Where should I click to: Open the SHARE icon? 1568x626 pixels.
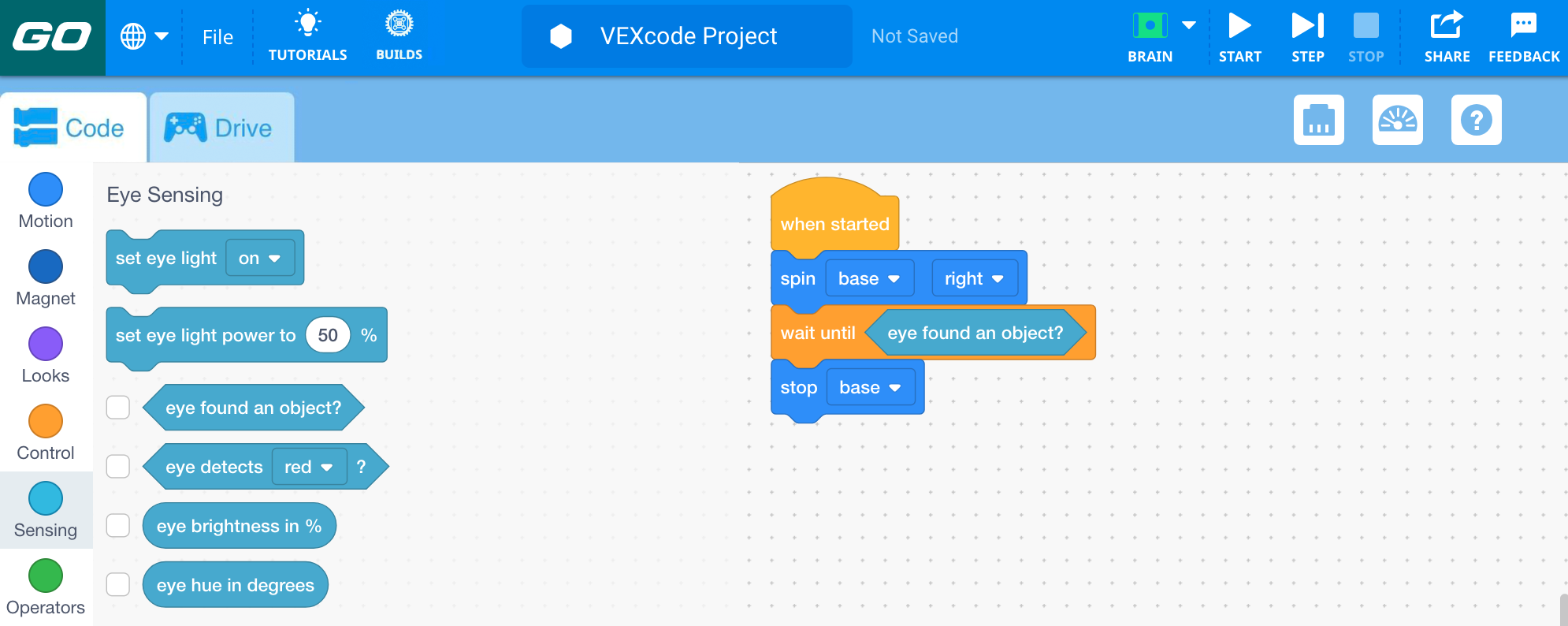pos(1447,26)
